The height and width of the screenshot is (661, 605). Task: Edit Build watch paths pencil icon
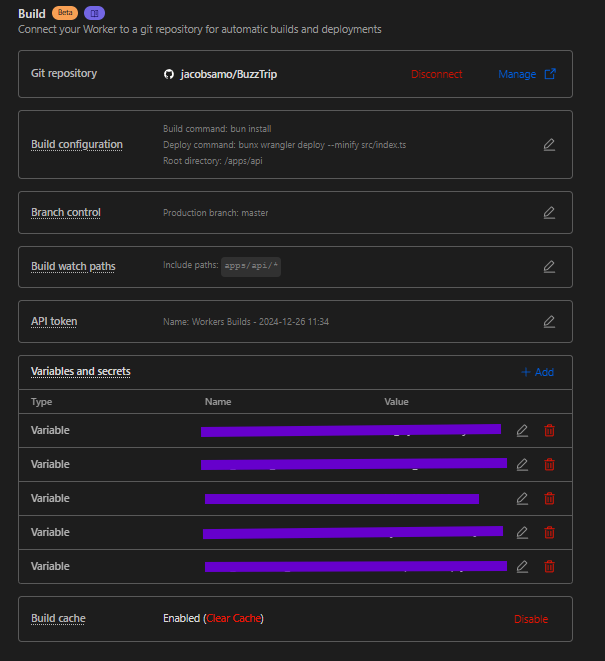[x=548, y=267]
